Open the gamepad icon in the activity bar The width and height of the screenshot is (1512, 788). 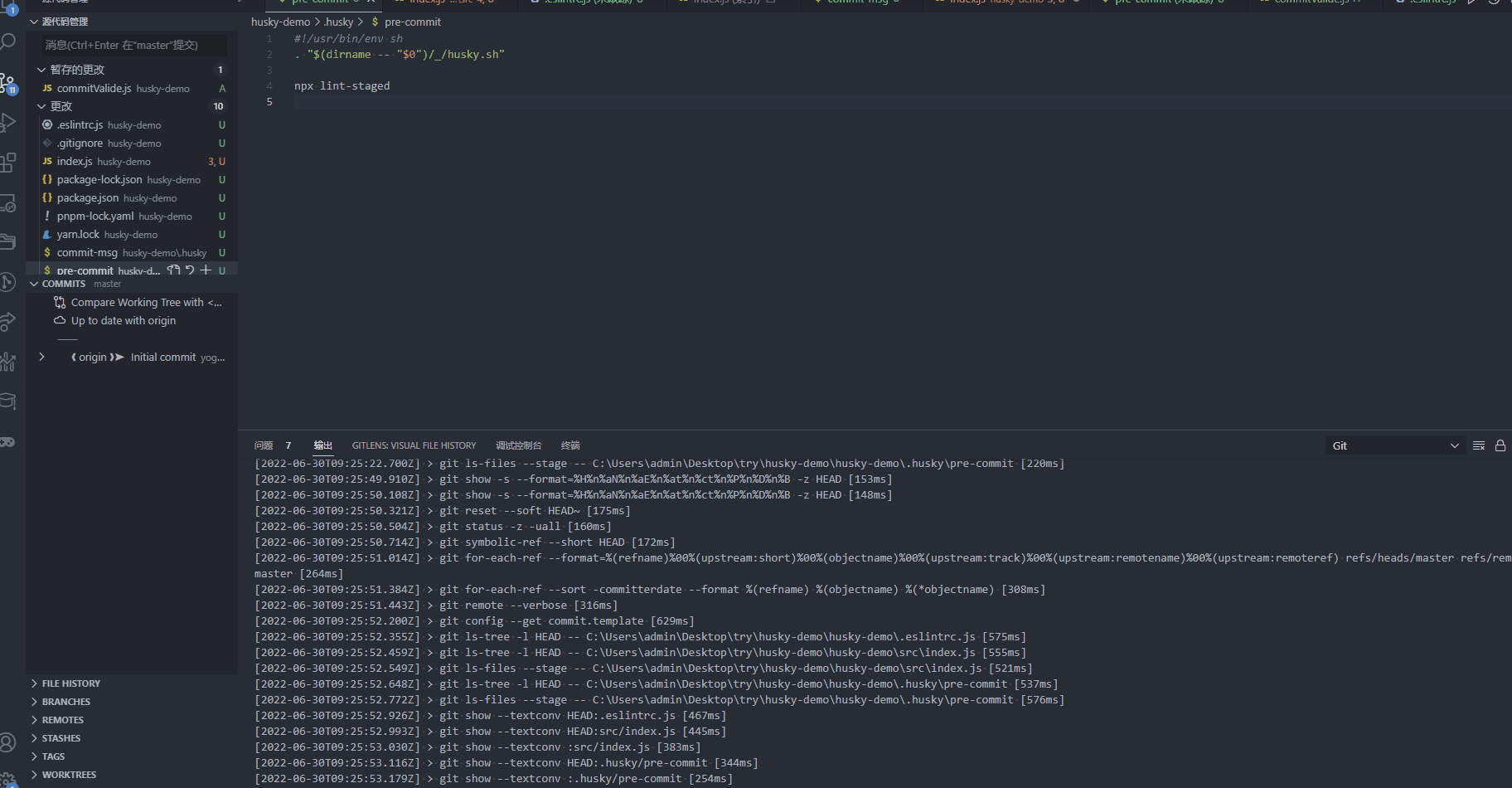8,441
